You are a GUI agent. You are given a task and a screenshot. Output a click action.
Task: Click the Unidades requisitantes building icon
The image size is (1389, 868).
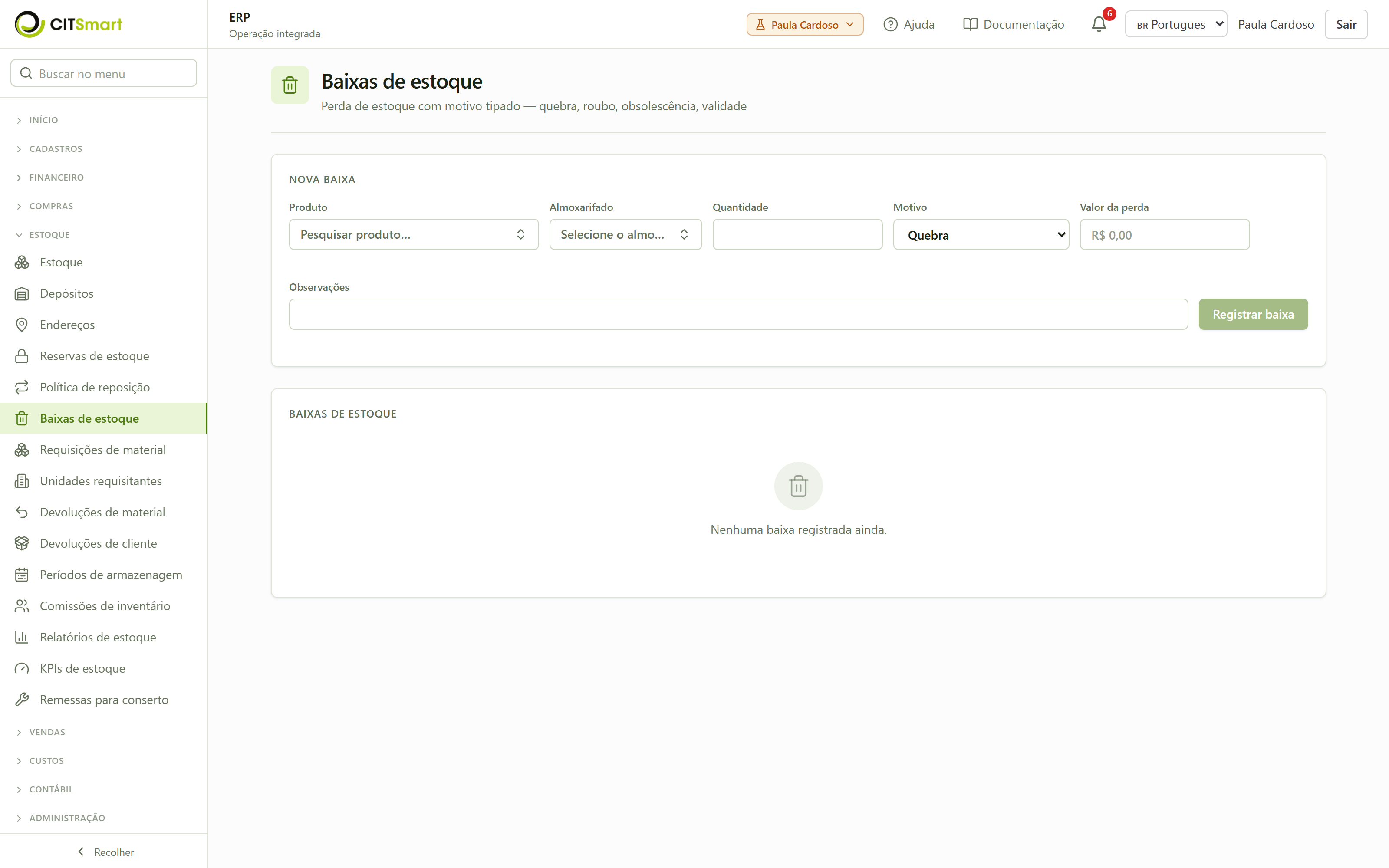point(22,481)
